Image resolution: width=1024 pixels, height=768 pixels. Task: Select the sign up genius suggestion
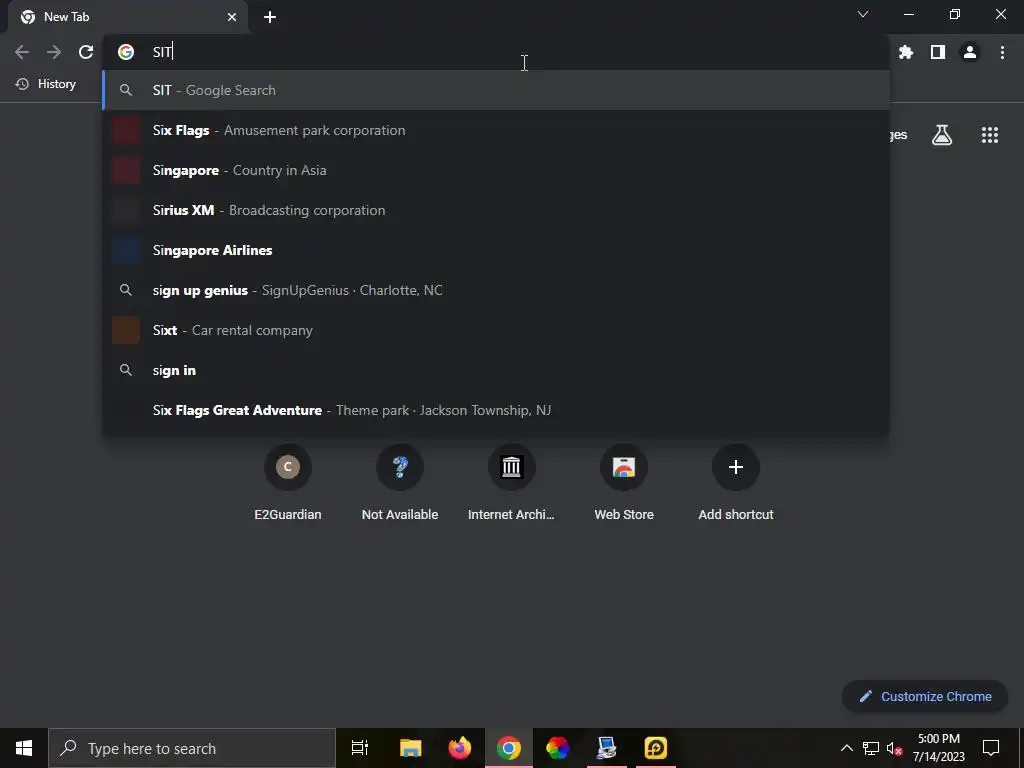tap(496, 290)
